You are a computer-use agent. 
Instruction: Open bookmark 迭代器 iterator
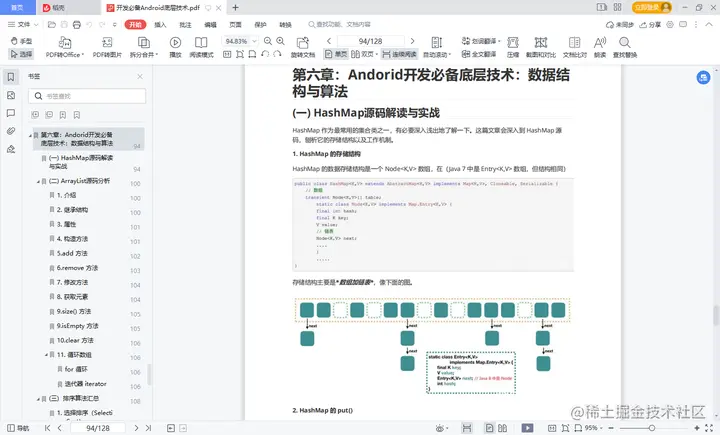pyautogui.click(x=85, y=384)
